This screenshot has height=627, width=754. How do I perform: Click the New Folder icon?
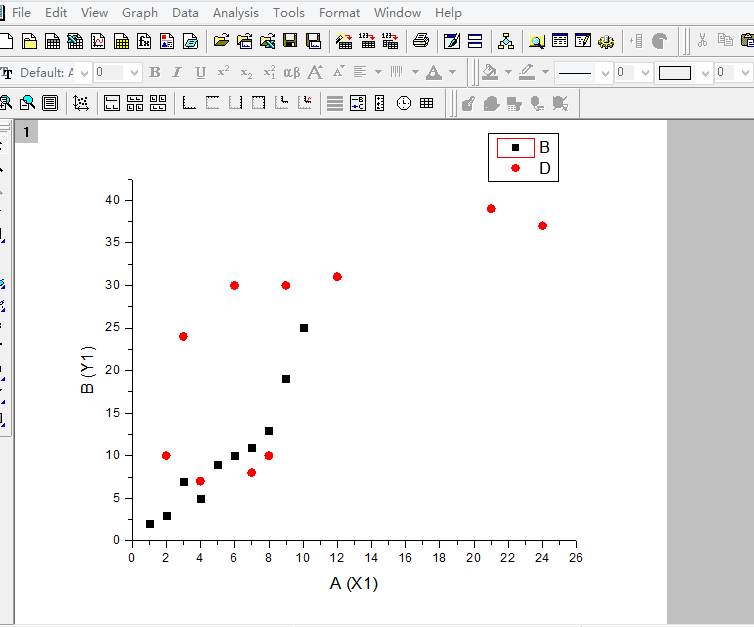pos(29,41)
